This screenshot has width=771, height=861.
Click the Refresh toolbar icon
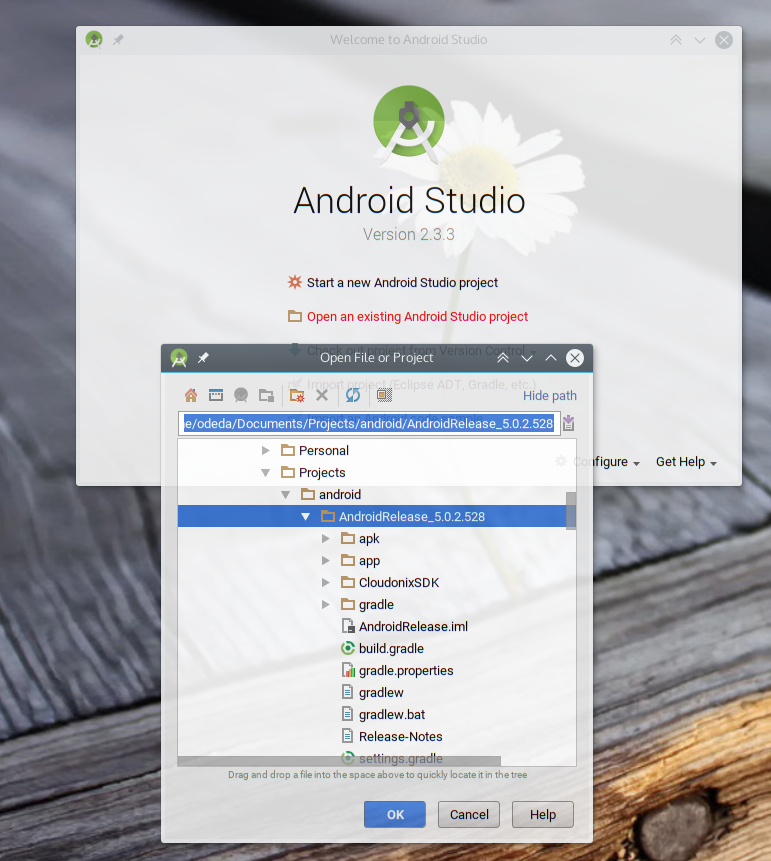tap(353, 395)
